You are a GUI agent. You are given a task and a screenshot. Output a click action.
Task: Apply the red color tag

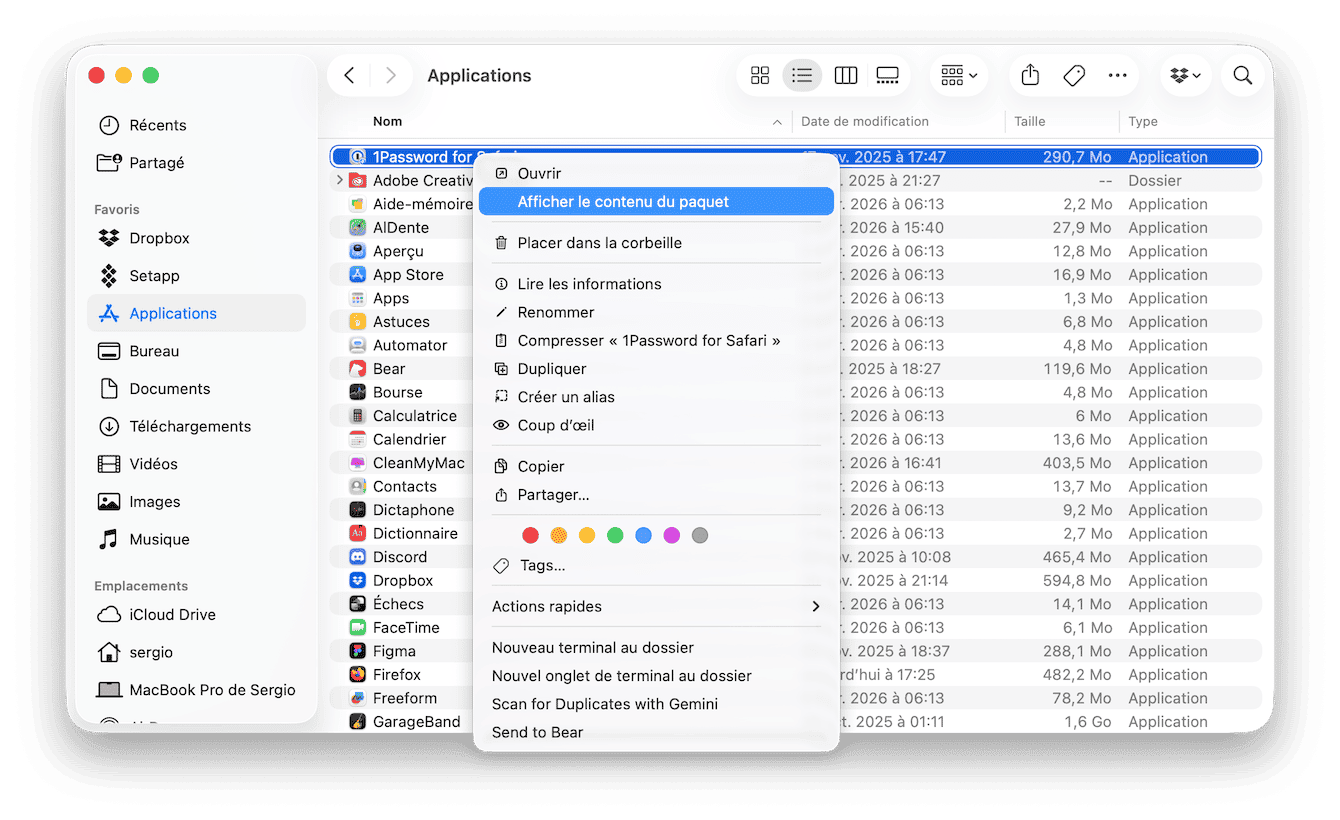531,536
